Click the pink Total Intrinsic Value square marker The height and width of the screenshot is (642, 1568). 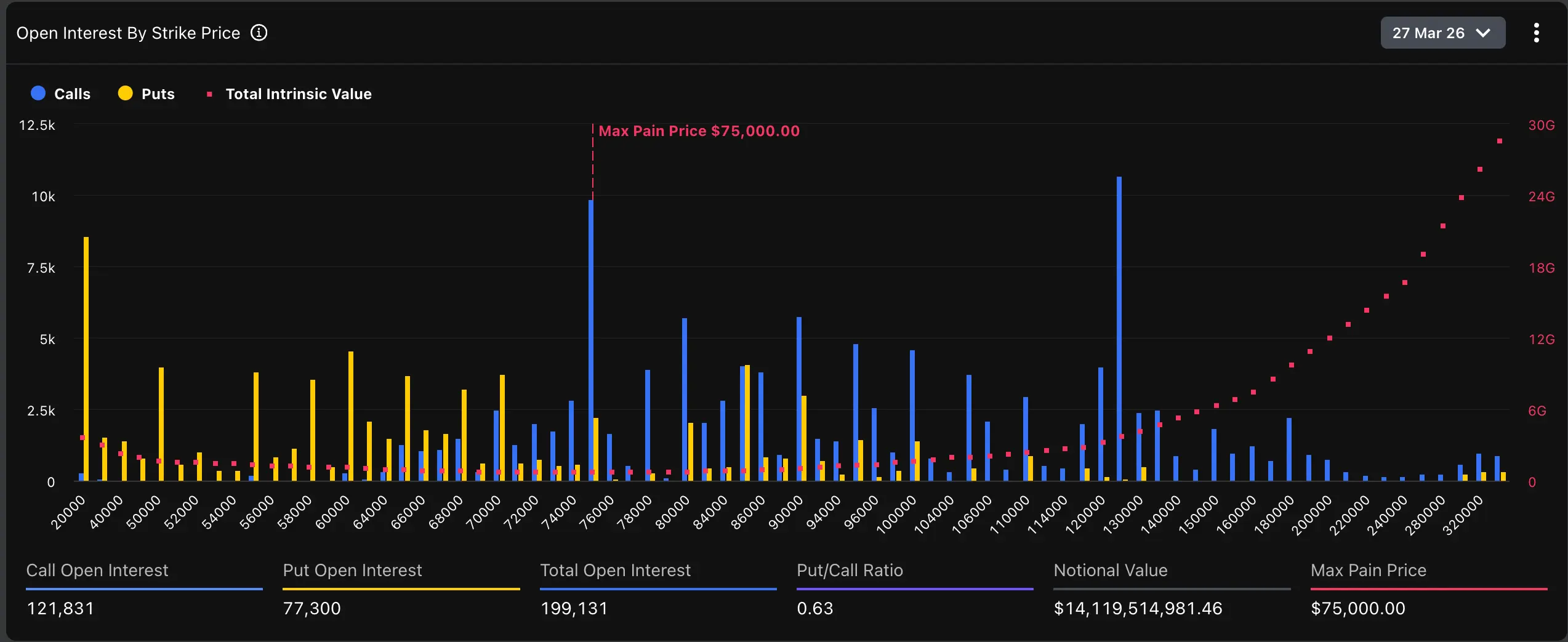click(210, 94)
